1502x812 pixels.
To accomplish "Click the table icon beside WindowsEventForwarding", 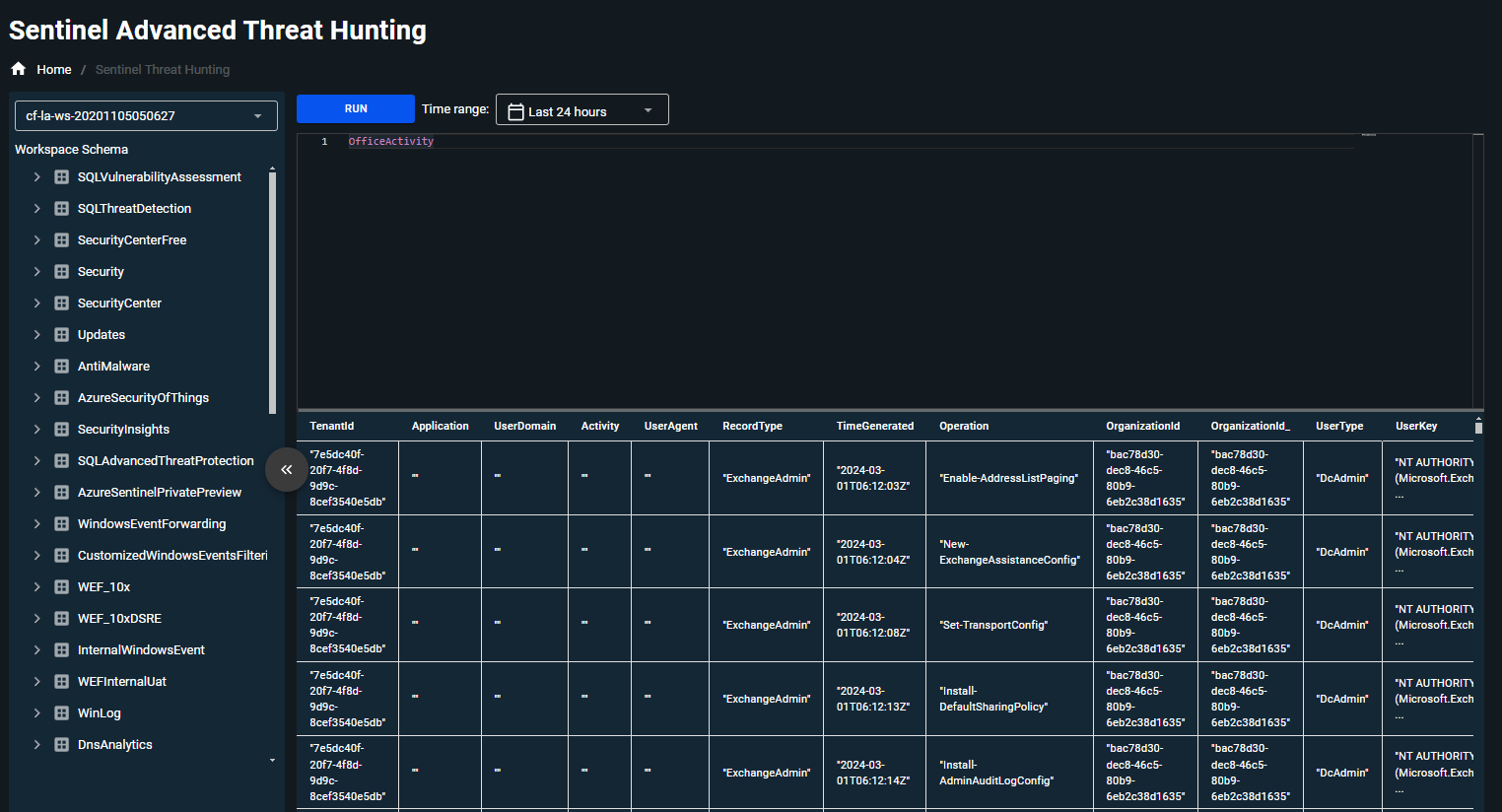I will (x=60, y=523).
